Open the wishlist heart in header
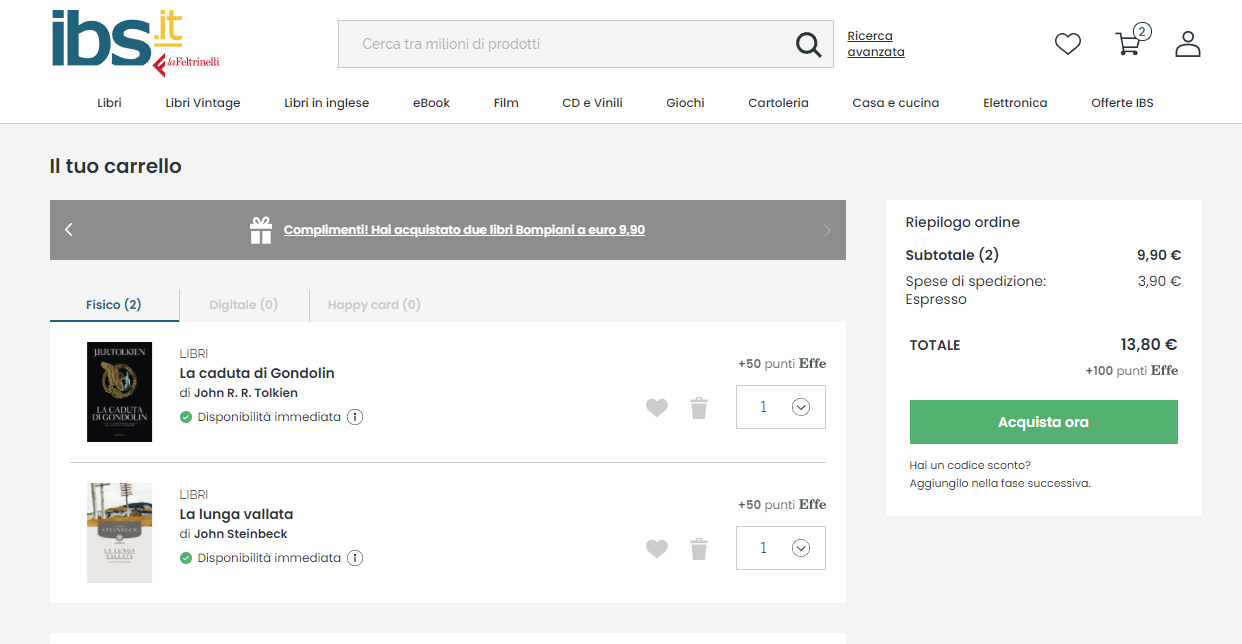This screenshot has width=1242, height=644. (x=1068, y=44)
